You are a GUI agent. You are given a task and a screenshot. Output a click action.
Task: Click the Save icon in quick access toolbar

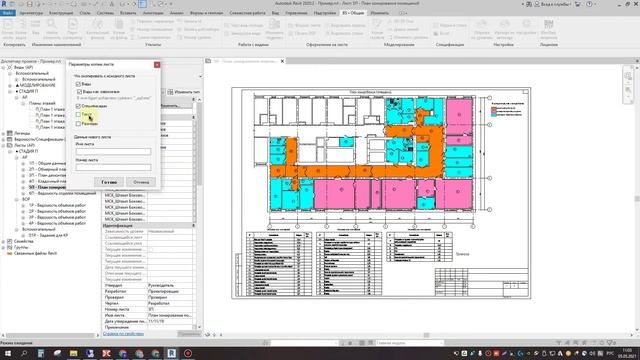coord(30,4)
